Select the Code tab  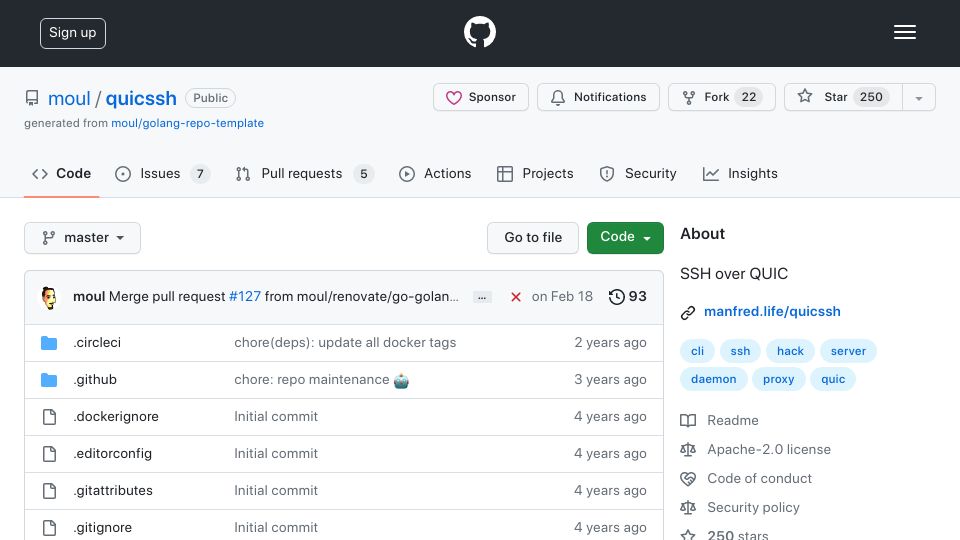coord(61,174)
